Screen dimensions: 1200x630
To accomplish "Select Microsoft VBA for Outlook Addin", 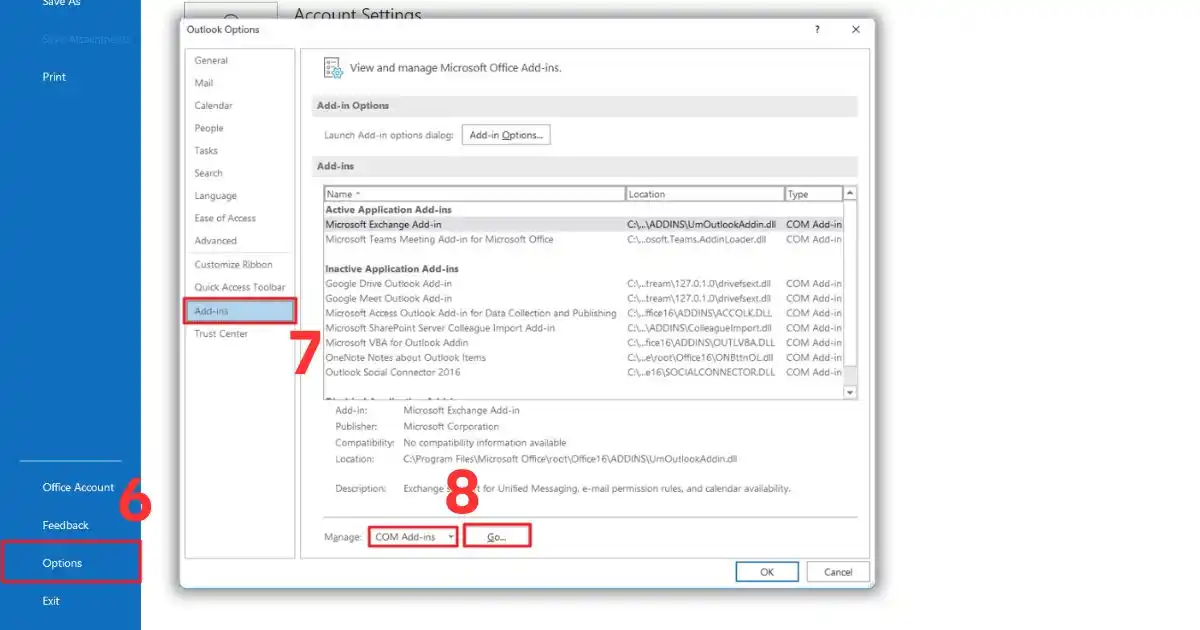I will (583, 343).
